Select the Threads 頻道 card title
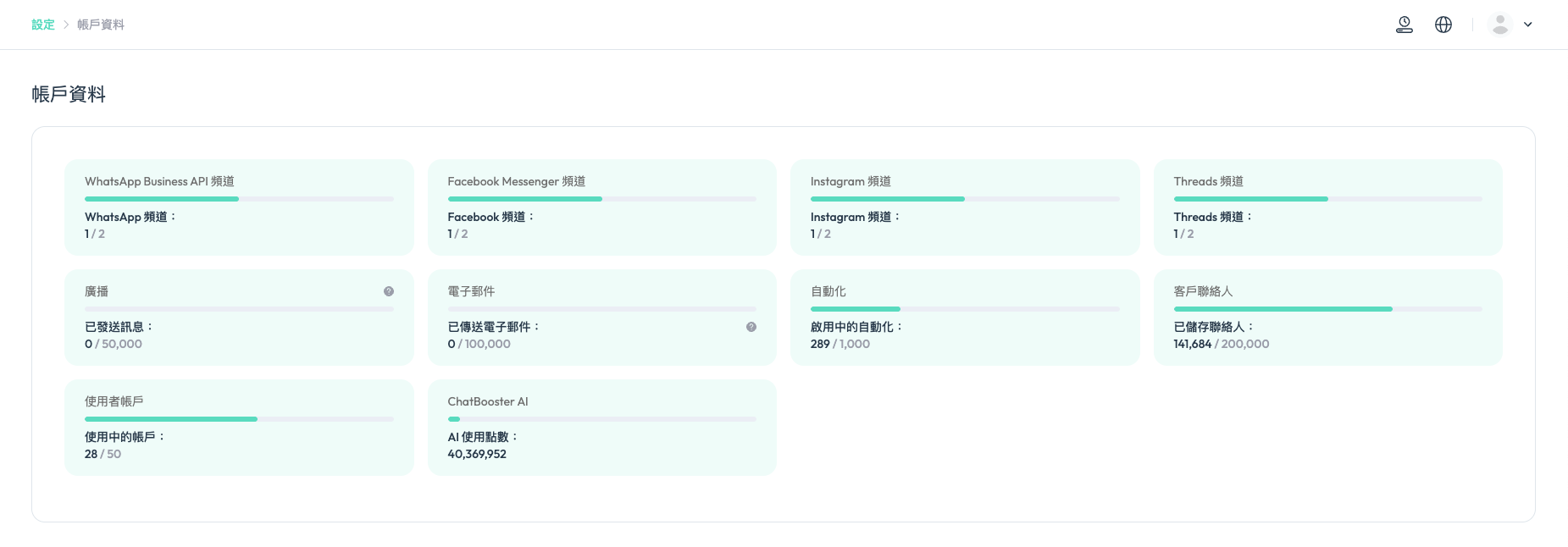Image resolution: width=1568 pixels, height=547 pixels. pos(1209,181)
